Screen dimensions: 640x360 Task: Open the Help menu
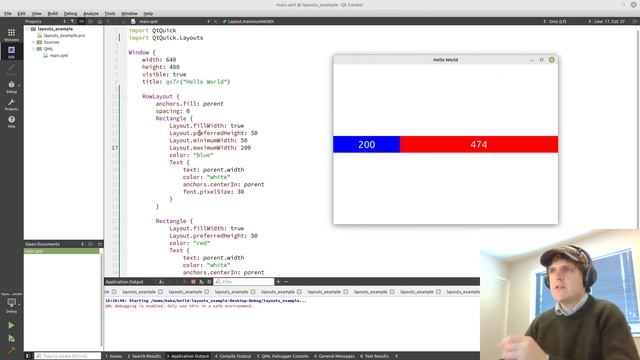pyautogui.click(x=148, y=13)
